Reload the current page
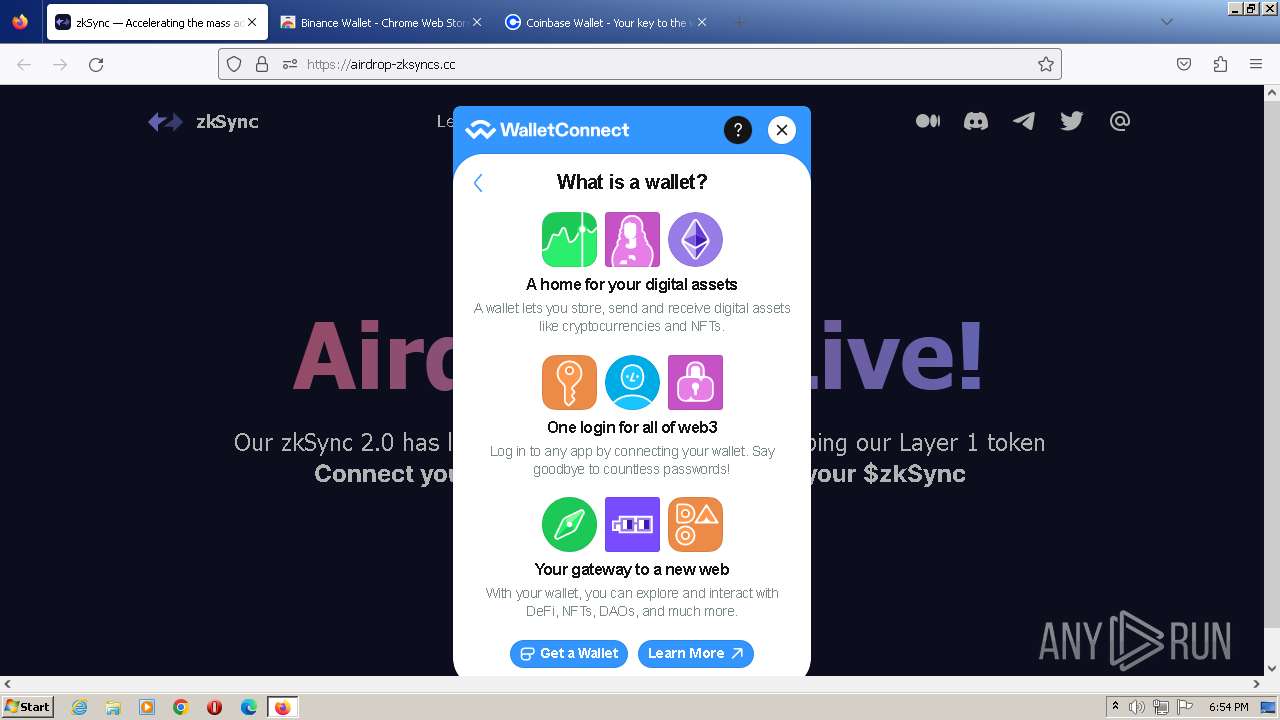Image resolution: width=1280 pixels, height=720 pixels. tap(96, 64)
